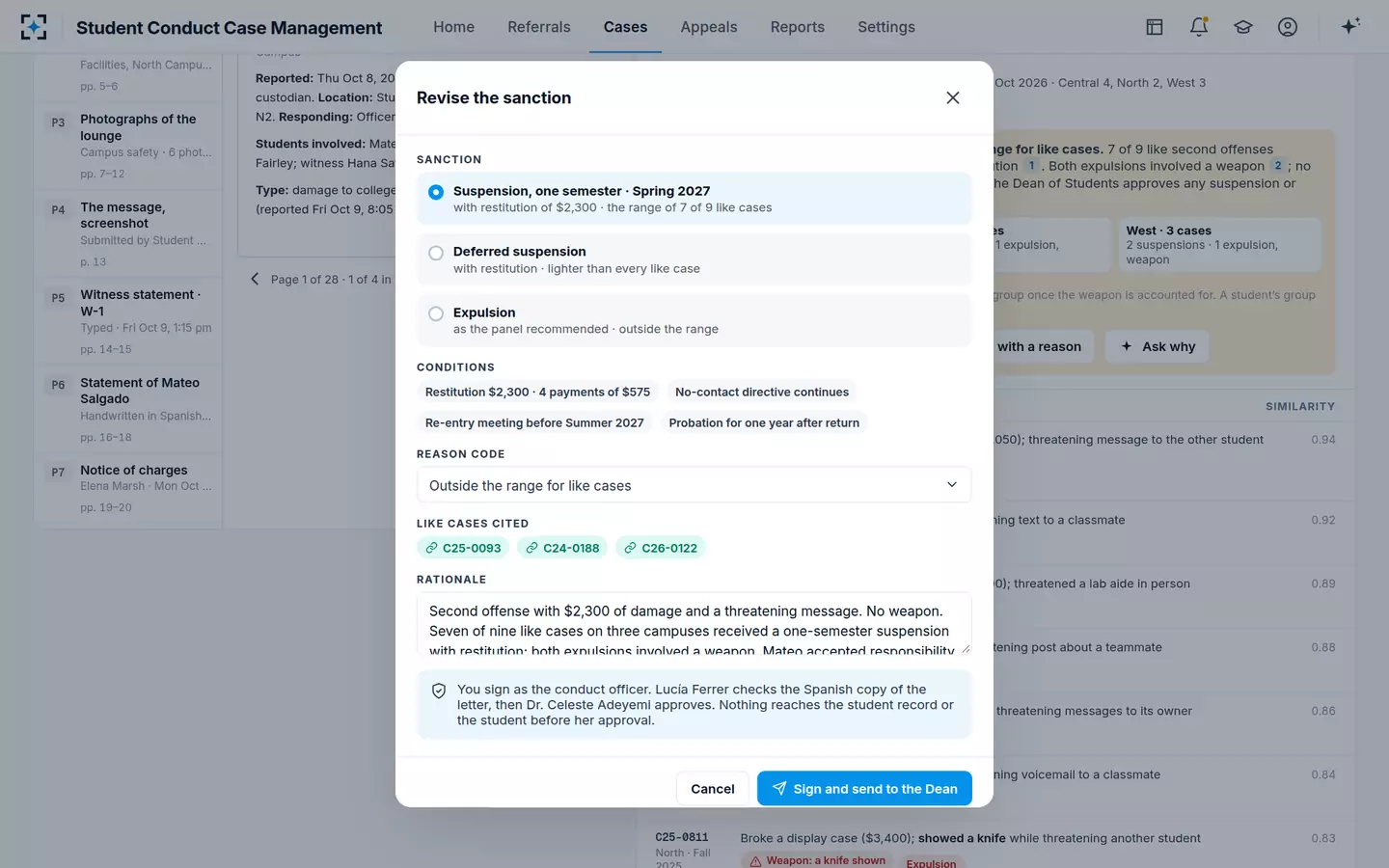Go to previous page using the chevron arrow
This screenshot has height=868, width=1389.
coord(255,279)
